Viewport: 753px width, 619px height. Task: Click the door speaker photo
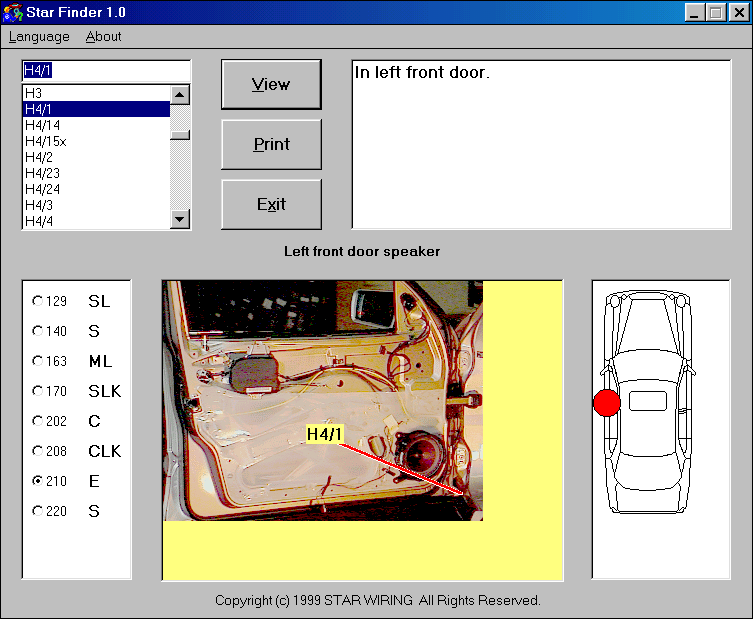coord(323,401)
